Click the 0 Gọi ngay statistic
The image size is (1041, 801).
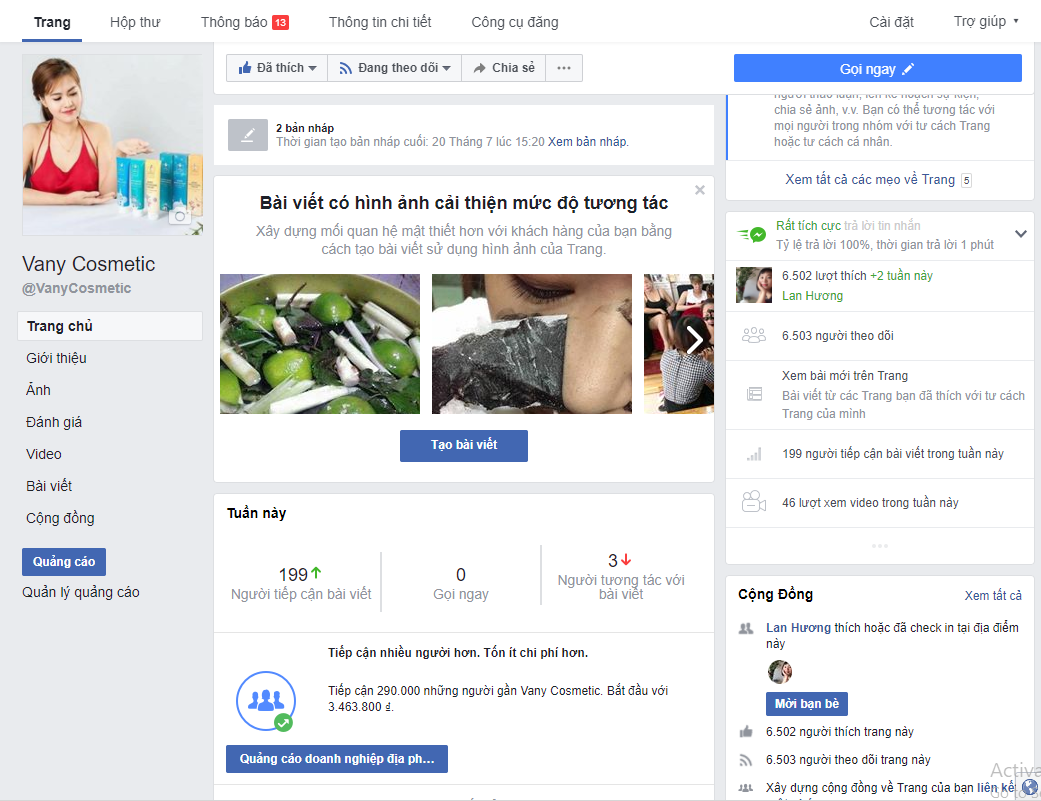point(461,583)
